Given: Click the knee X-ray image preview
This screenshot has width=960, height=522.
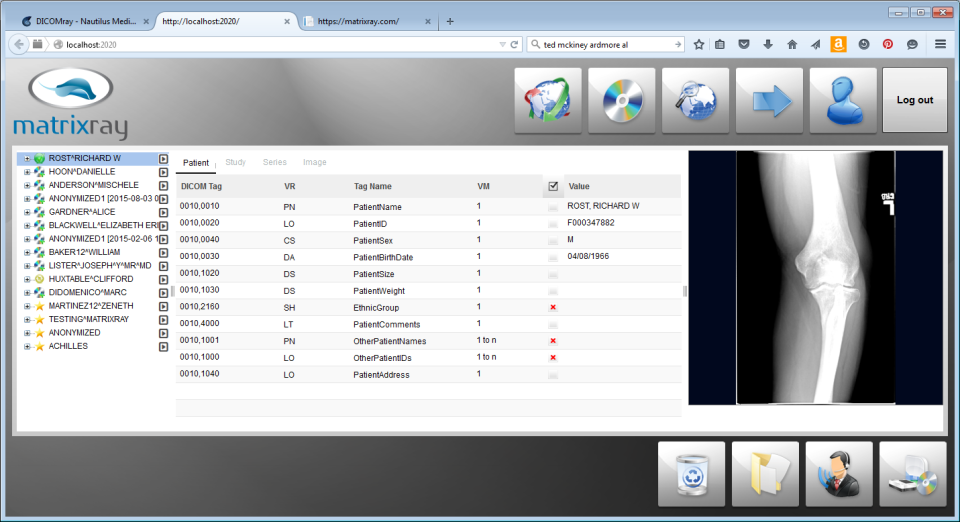Looking at the screenshot, I should (816, 278).
